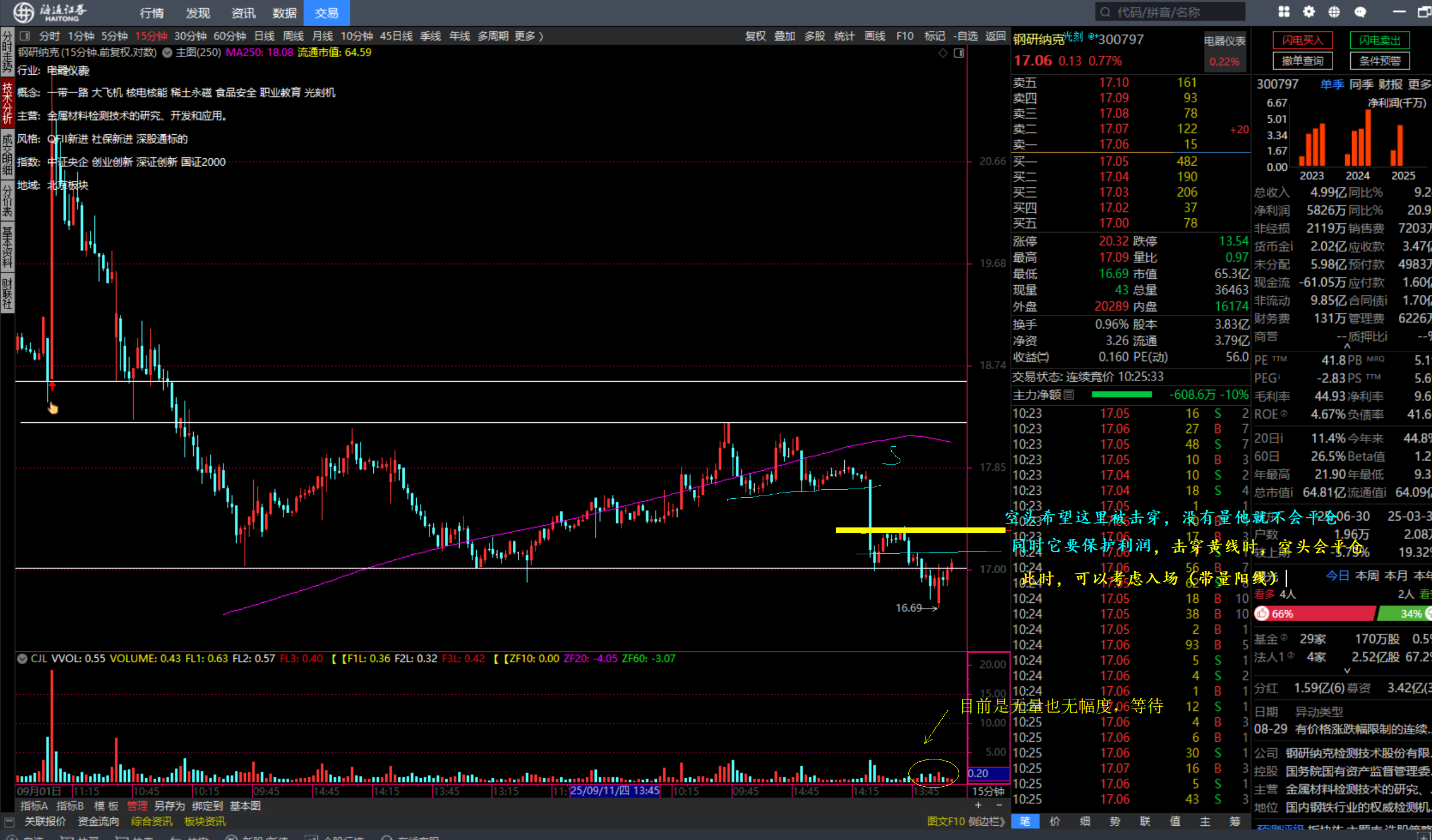This screenshot has height=840, width=1432.
Task: Switch to 资讯 top menu
Action: point(243,13)
